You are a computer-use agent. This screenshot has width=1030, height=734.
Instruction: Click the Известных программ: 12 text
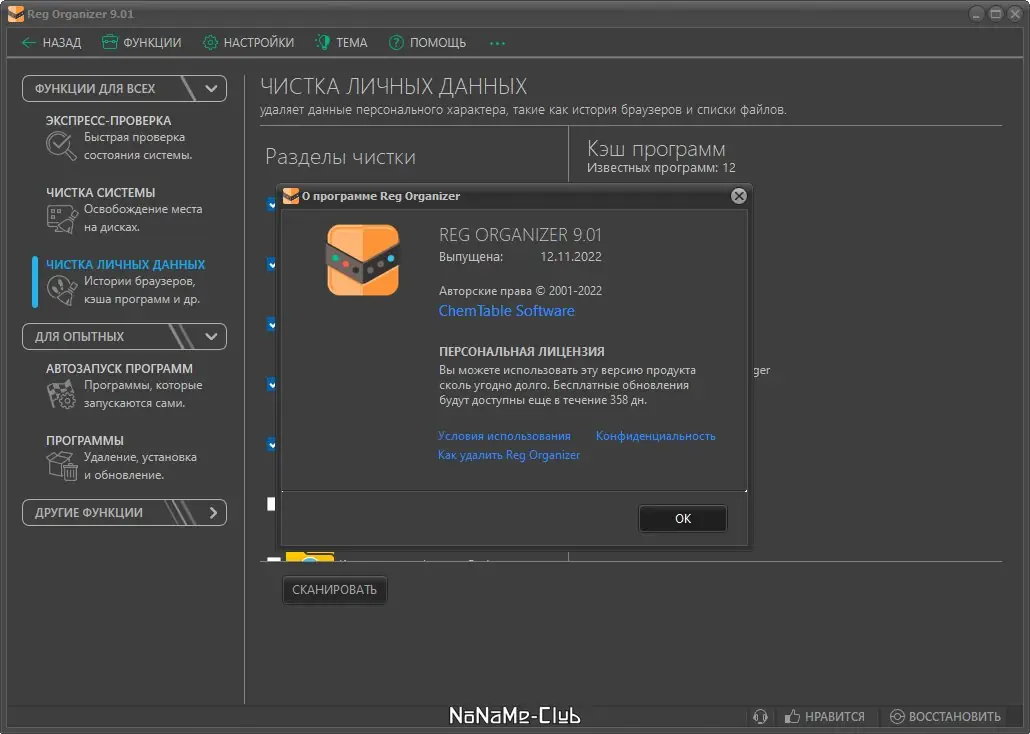(x=661, y=168)
